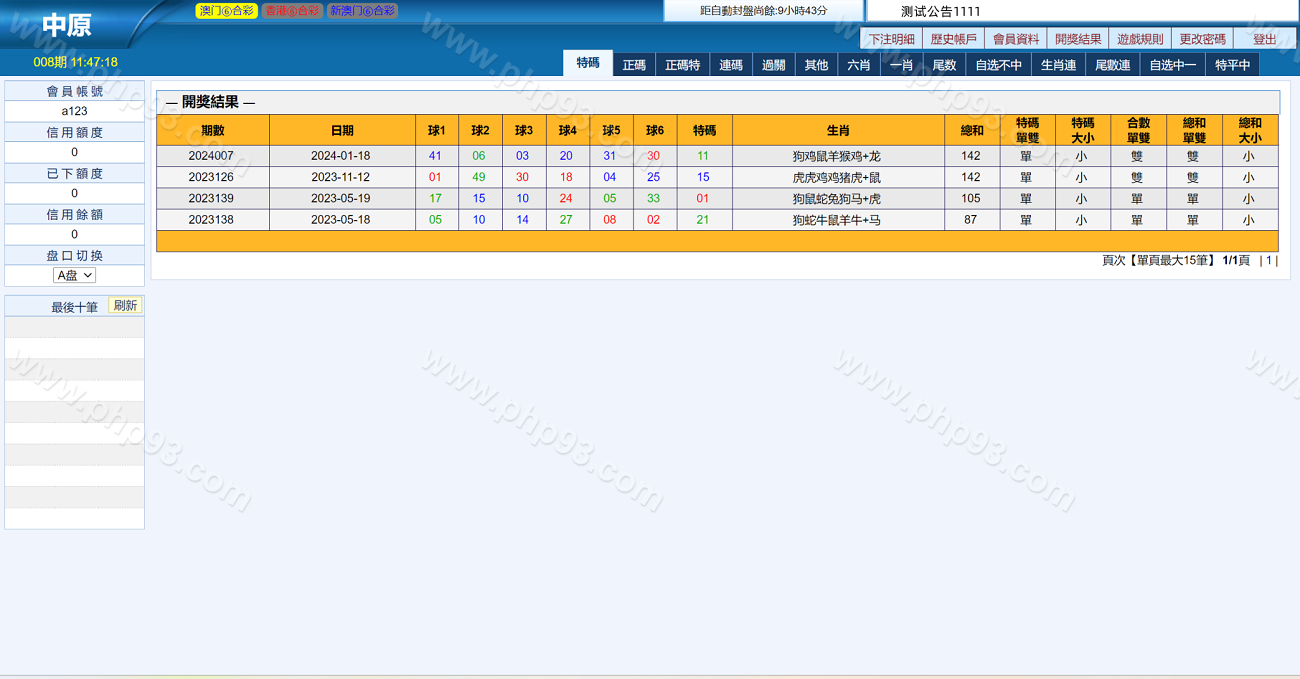The width and height of the screenshot is (1300, 679).
Task: Go to page 1 in pagination
Action: point(1269,260)
